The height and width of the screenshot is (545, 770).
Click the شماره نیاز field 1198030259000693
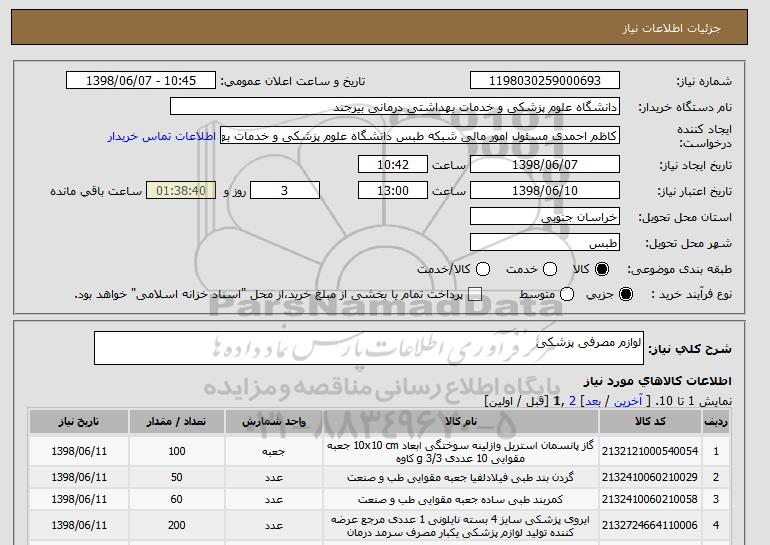545,81
